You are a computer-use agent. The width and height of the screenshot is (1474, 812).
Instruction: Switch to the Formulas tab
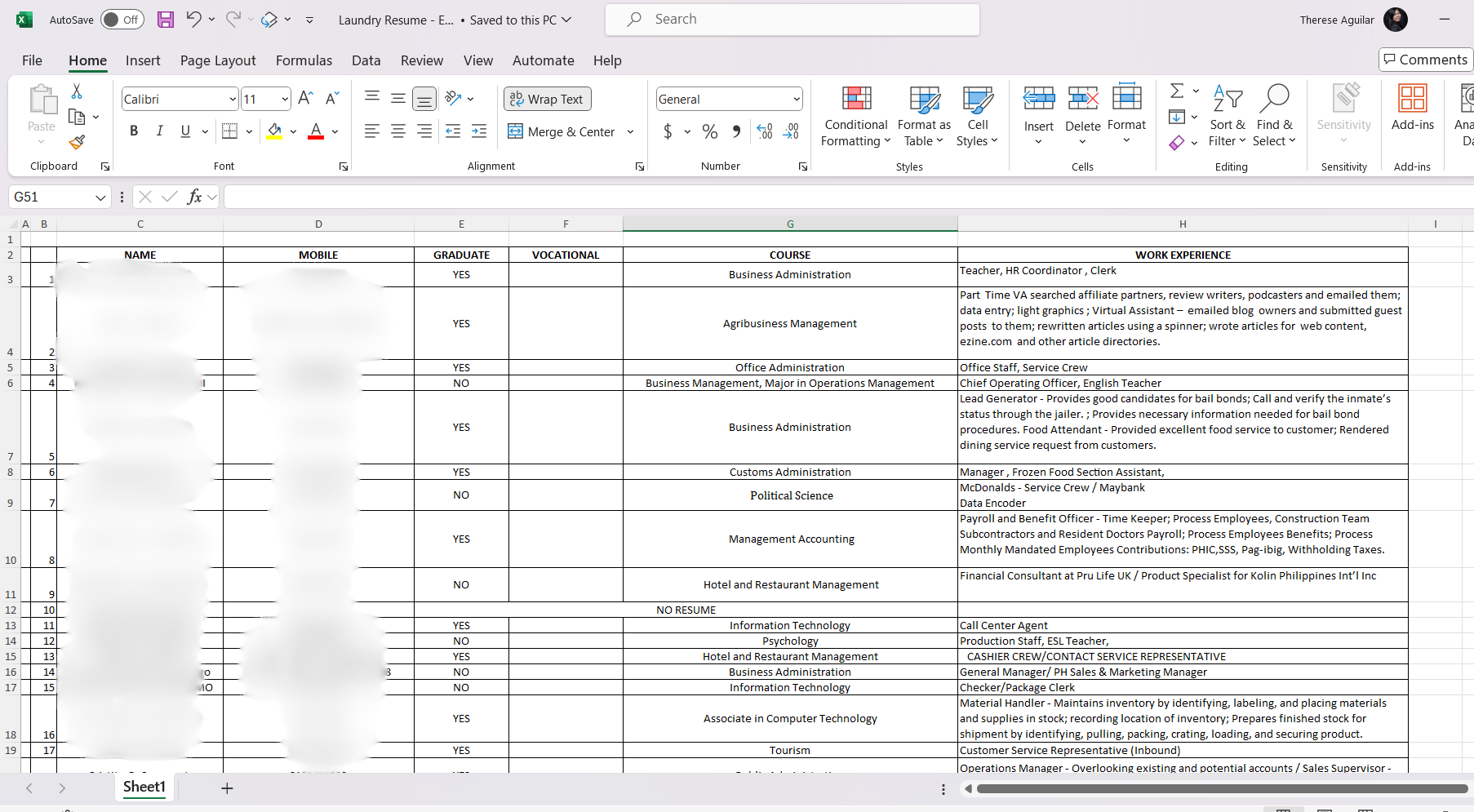pyautogui.click(x=304, y=60)
